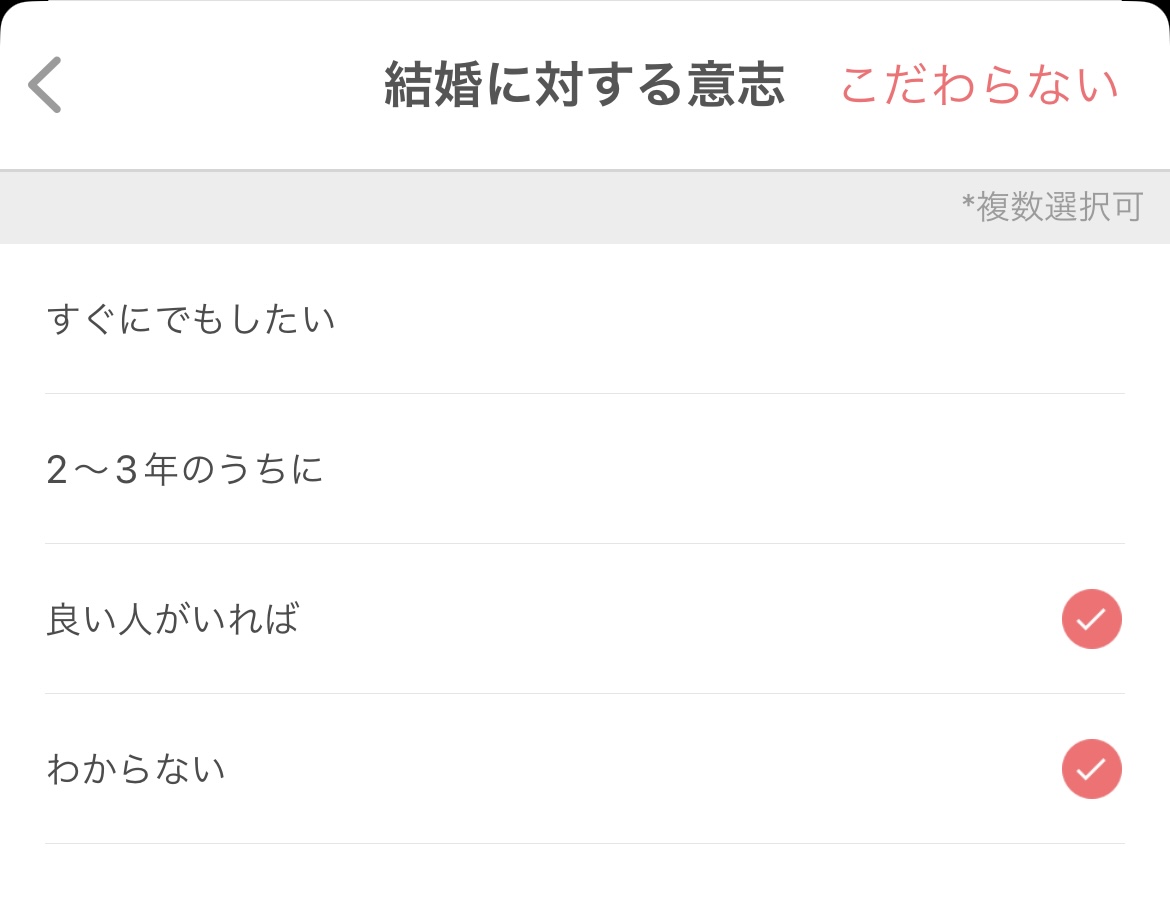Deselect the red checkmark beside わからない
This screenshot has width=1170, height=905.
(1091, 769)
